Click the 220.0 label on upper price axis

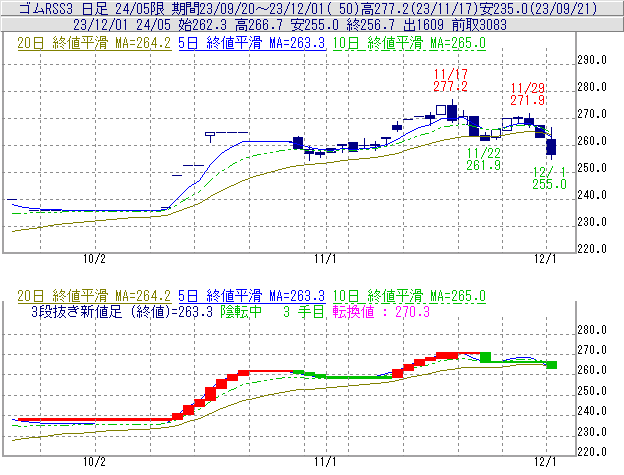coord(592,249)
